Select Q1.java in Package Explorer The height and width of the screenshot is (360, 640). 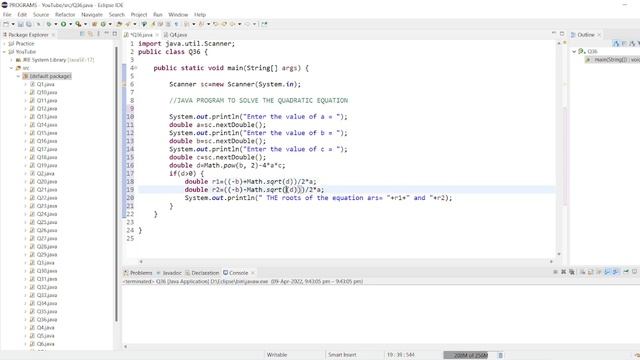tap(45, 84)
